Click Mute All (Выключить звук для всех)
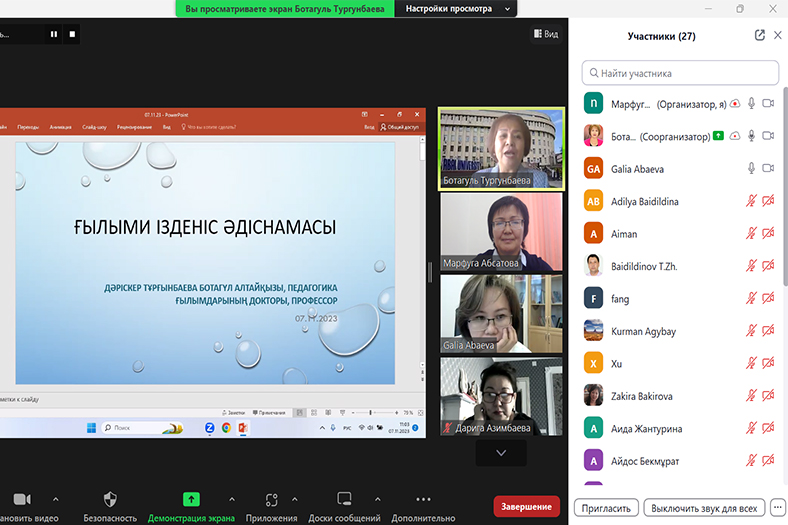788x525 pixels. [705, 508]
